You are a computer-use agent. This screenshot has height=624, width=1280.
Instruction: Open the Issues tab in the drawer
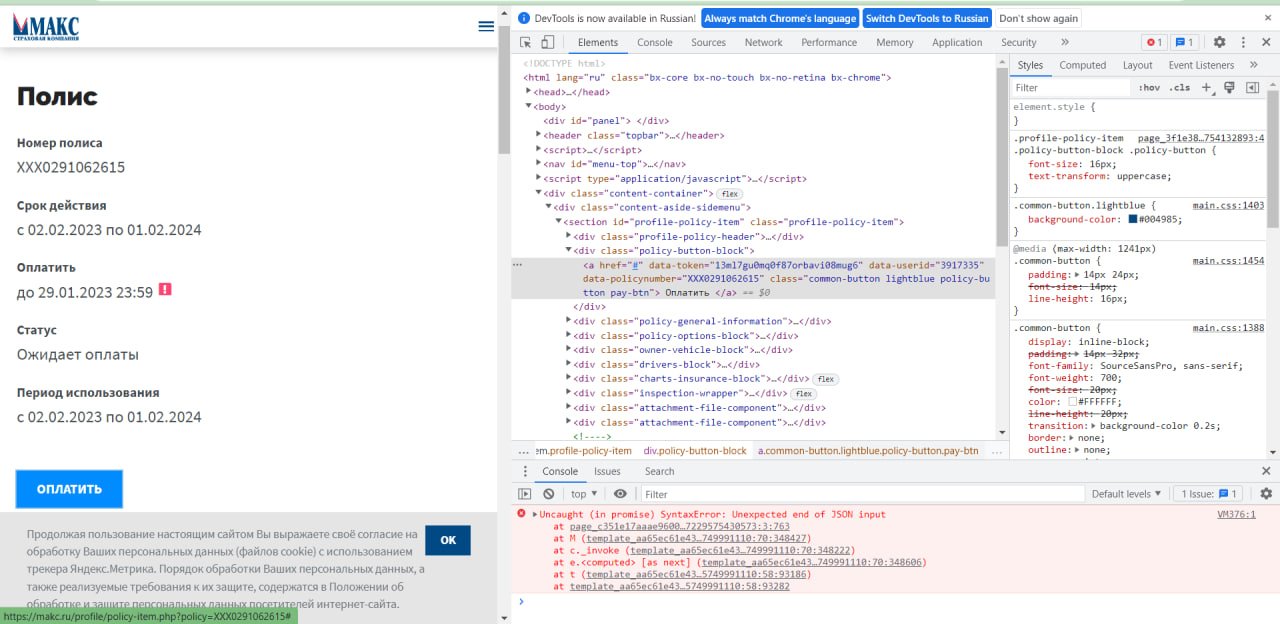607,471
